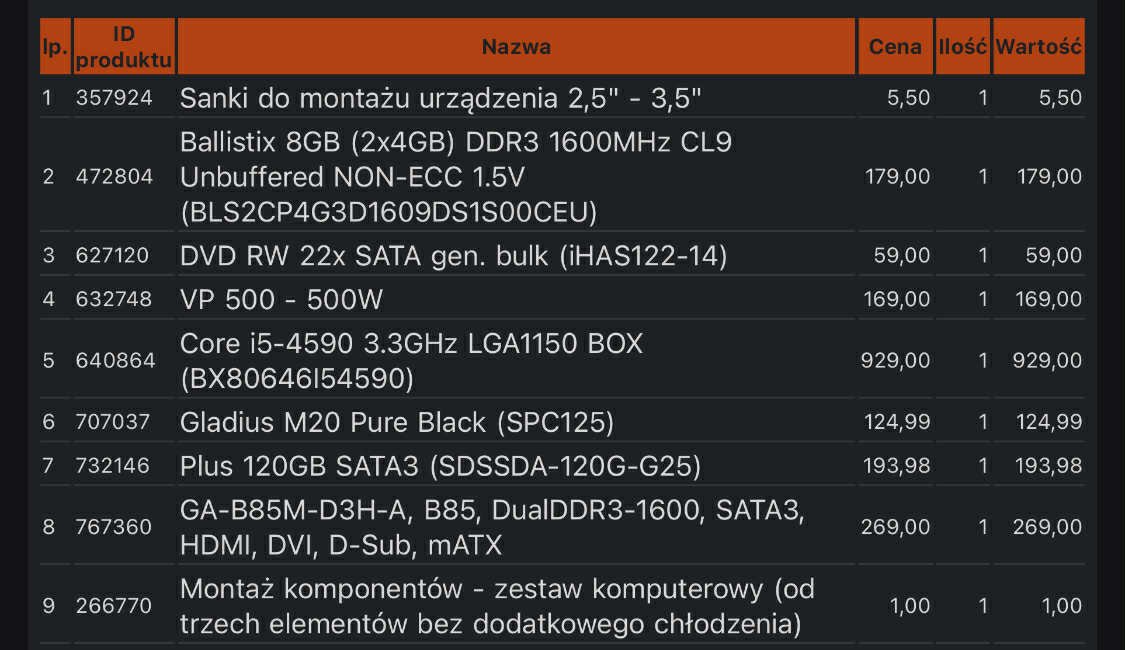This screenshot has width=1125, height=650.
Task: Click the "Ilość" column header
Action: (963, 47)
